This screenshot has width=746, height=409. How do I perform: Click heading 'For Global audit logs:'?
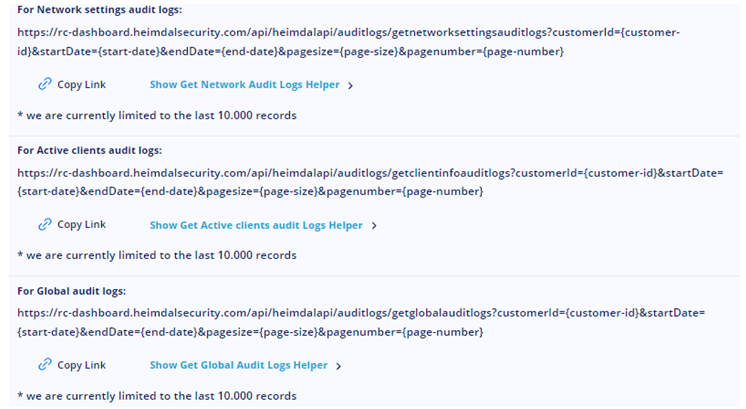coord(71,291)
